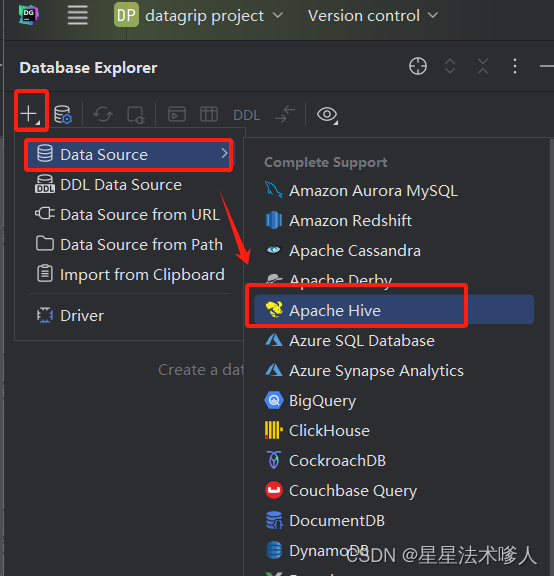The width and height of the screenshot is (554, 576).
Task: Click the Expand All arrows icon
Action: point(450,66)
